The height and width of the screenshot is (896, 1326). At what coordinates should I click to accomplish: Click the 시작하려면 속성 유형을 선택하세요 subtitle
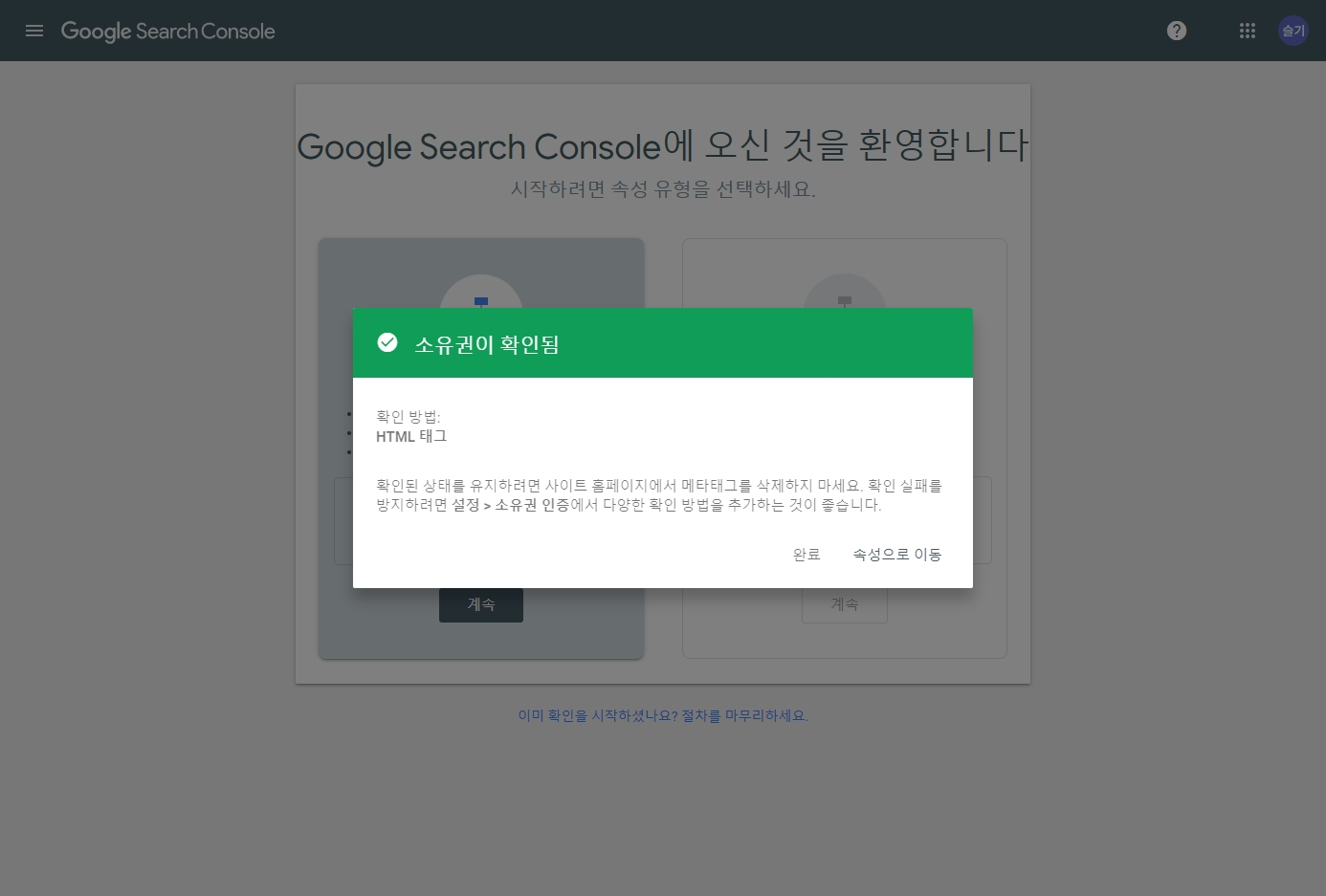[663, 189]
